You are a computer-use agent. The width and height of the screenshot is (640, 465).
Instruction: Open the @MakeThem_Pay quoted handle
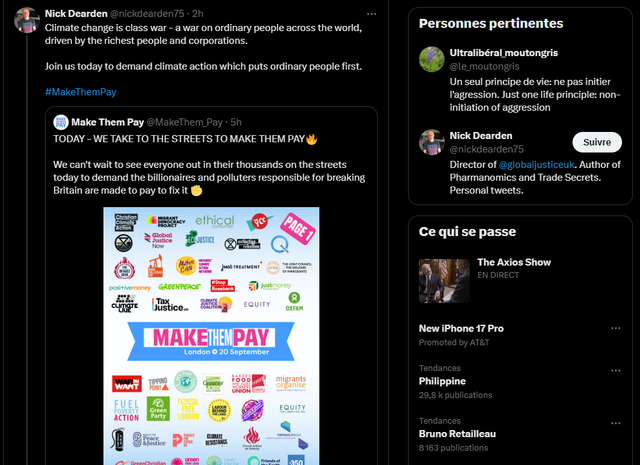point(184,122)
